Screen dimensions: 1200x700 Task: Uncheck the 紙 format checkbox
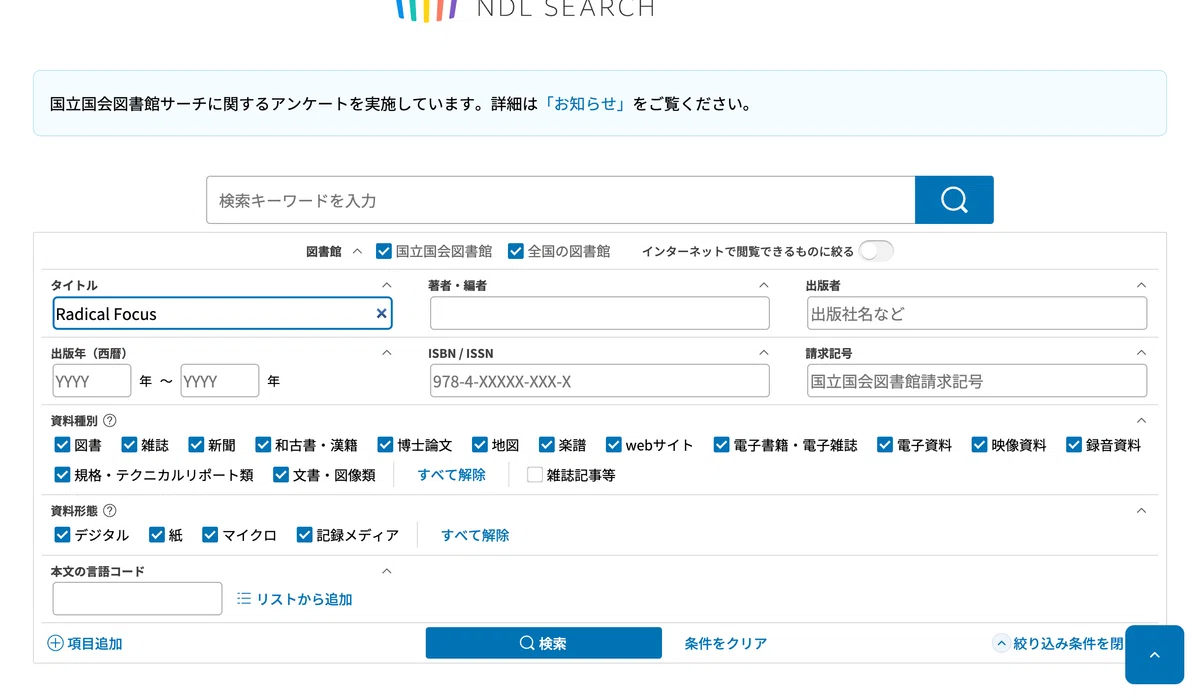[157, 535]
